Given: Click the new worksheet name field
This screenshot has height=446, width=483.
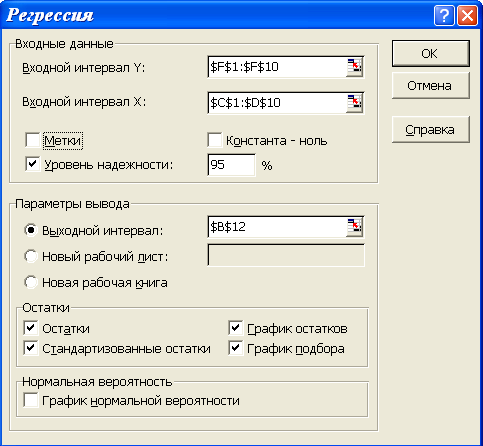Looking at the screenshot, I should point(286,255).
